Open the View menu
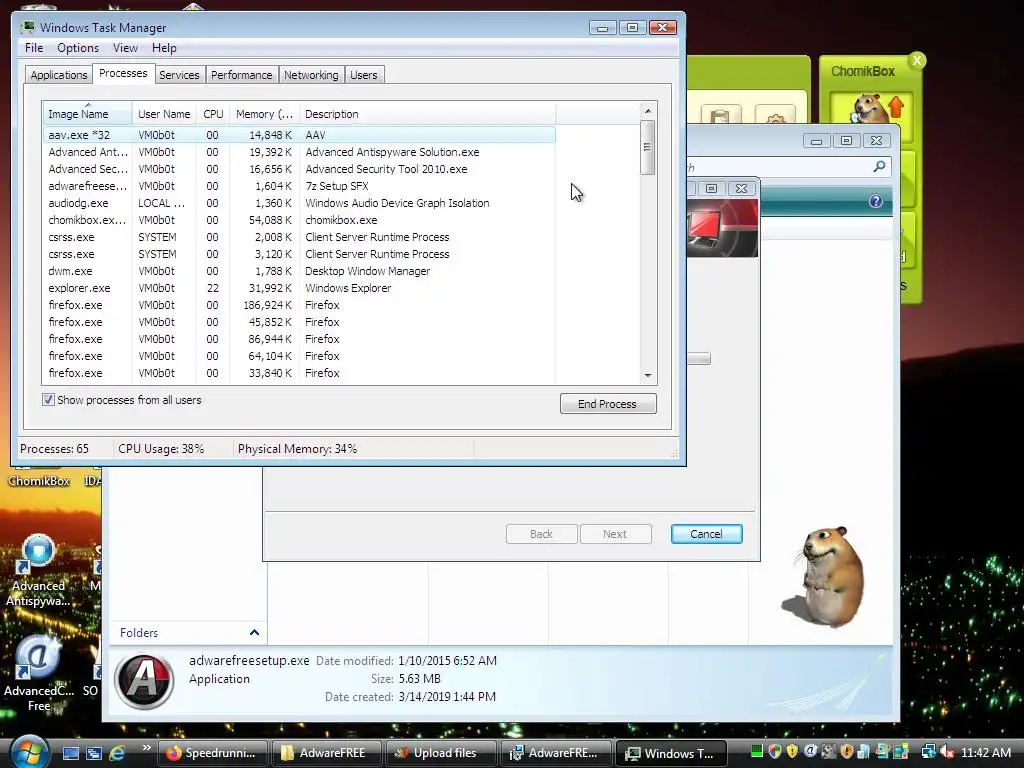This screenshot has height=768, width=1024. pyautogui.click(x=125, y=48)
